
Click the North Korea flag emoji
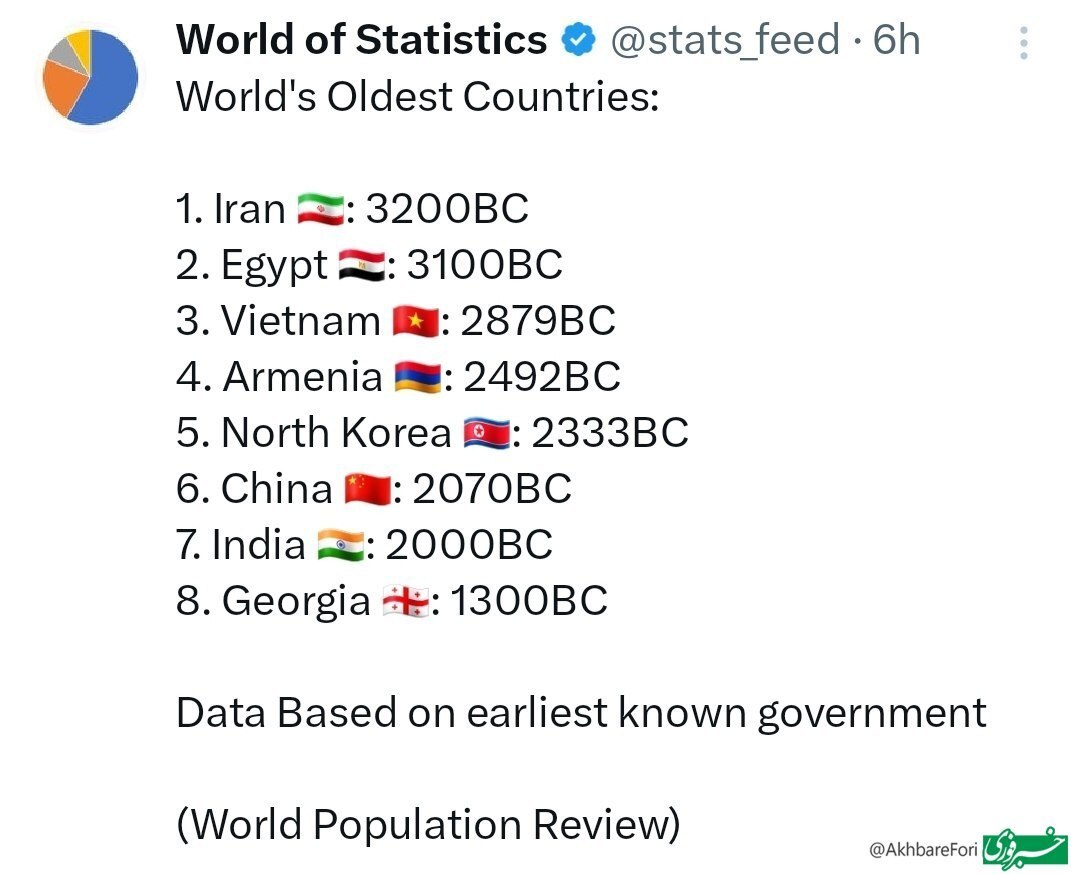(486, 434)
